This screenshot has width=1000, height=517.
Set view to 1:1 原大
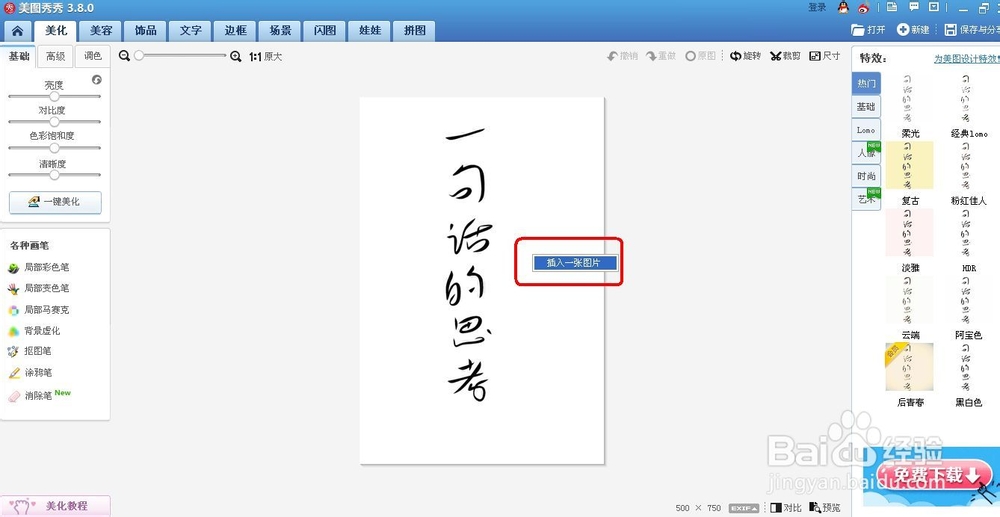[x=265, y=57]
